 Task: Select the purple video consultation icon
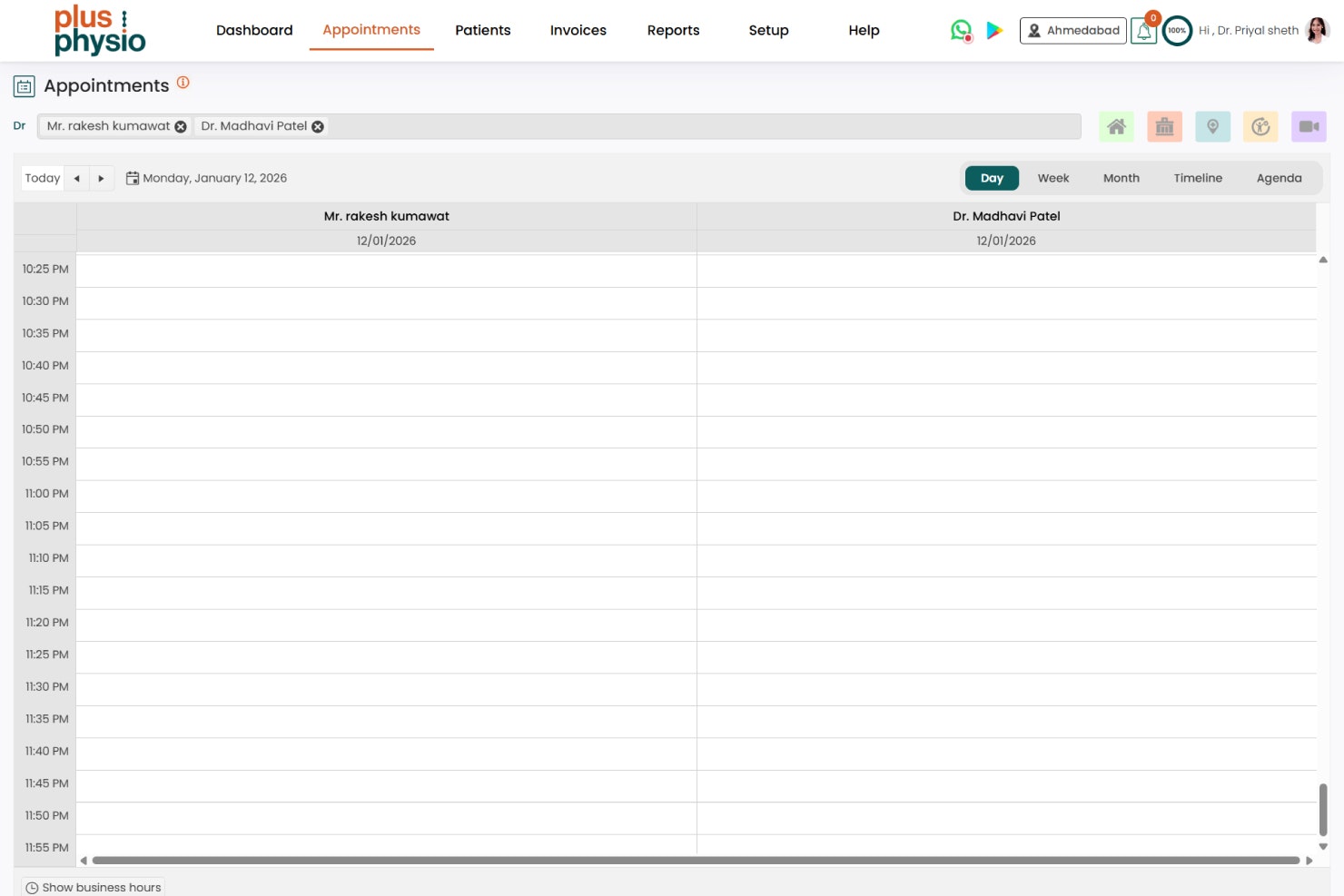tap(1309, 126)
